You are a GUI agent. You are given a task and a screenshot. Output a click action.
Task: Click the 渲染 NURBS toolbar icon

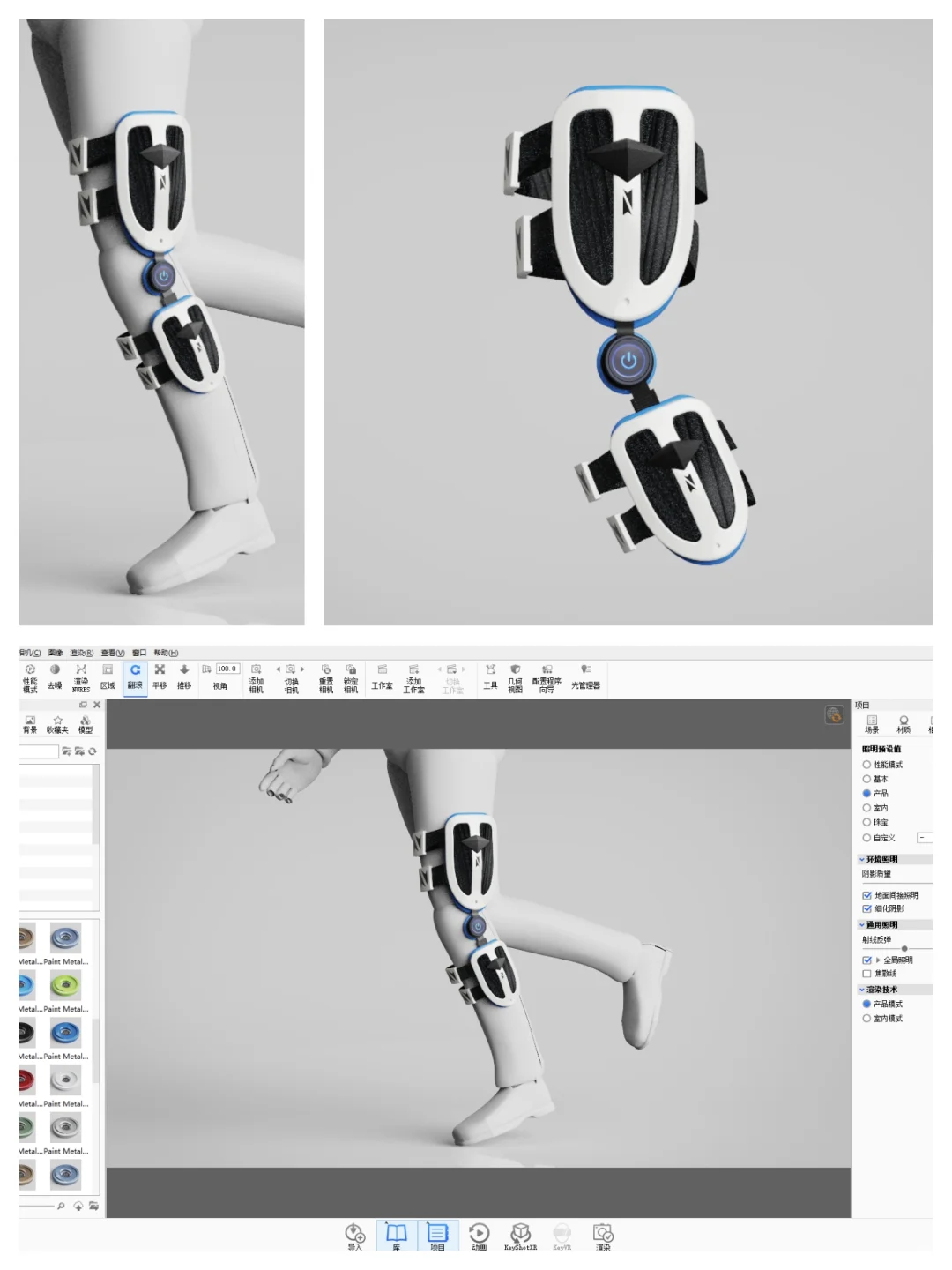81,677
